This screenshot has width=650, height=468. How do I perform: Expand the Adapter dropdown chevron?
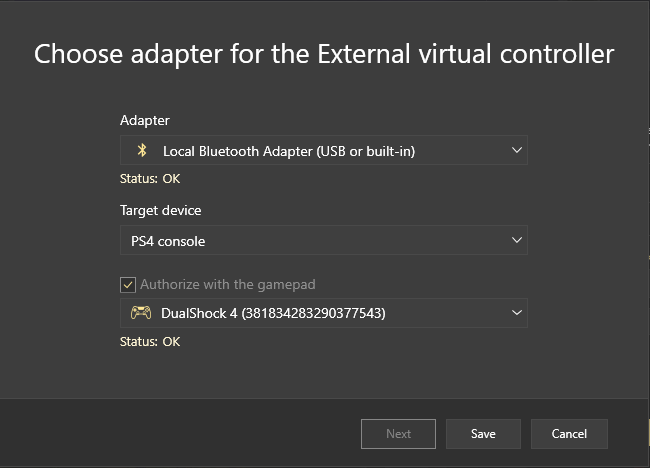point(516,151)
